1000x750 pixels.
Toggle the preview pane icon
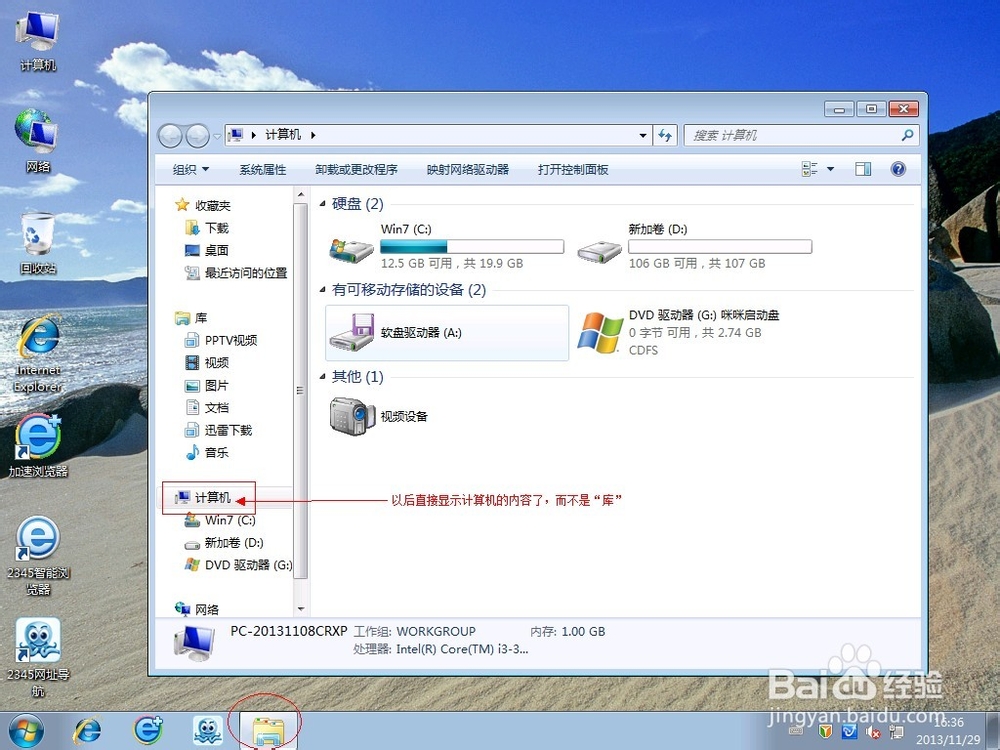(862, 169)
